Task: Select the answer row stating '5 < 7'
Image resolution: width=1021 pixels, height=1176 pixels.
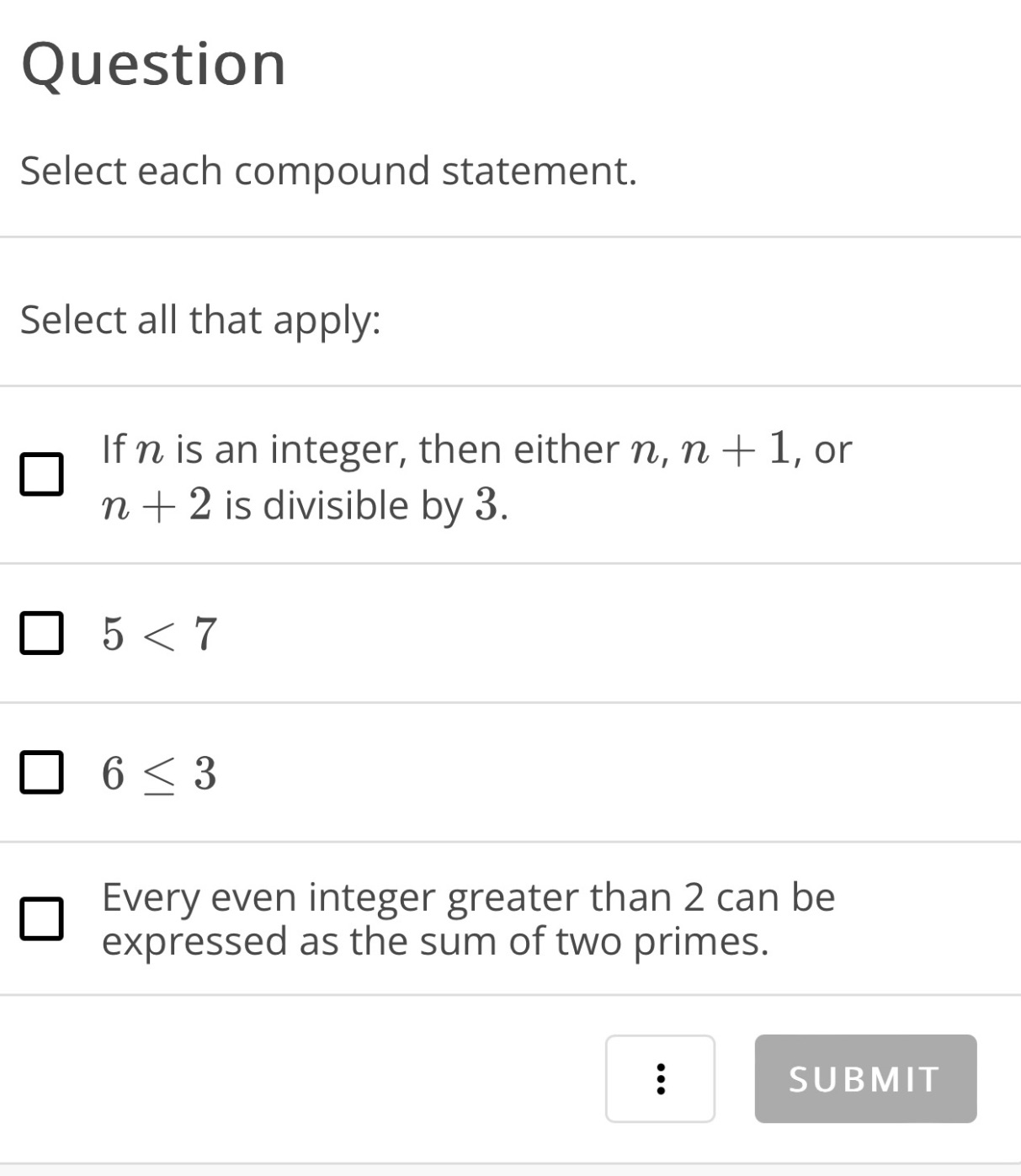Action: [x=159, y=632]
